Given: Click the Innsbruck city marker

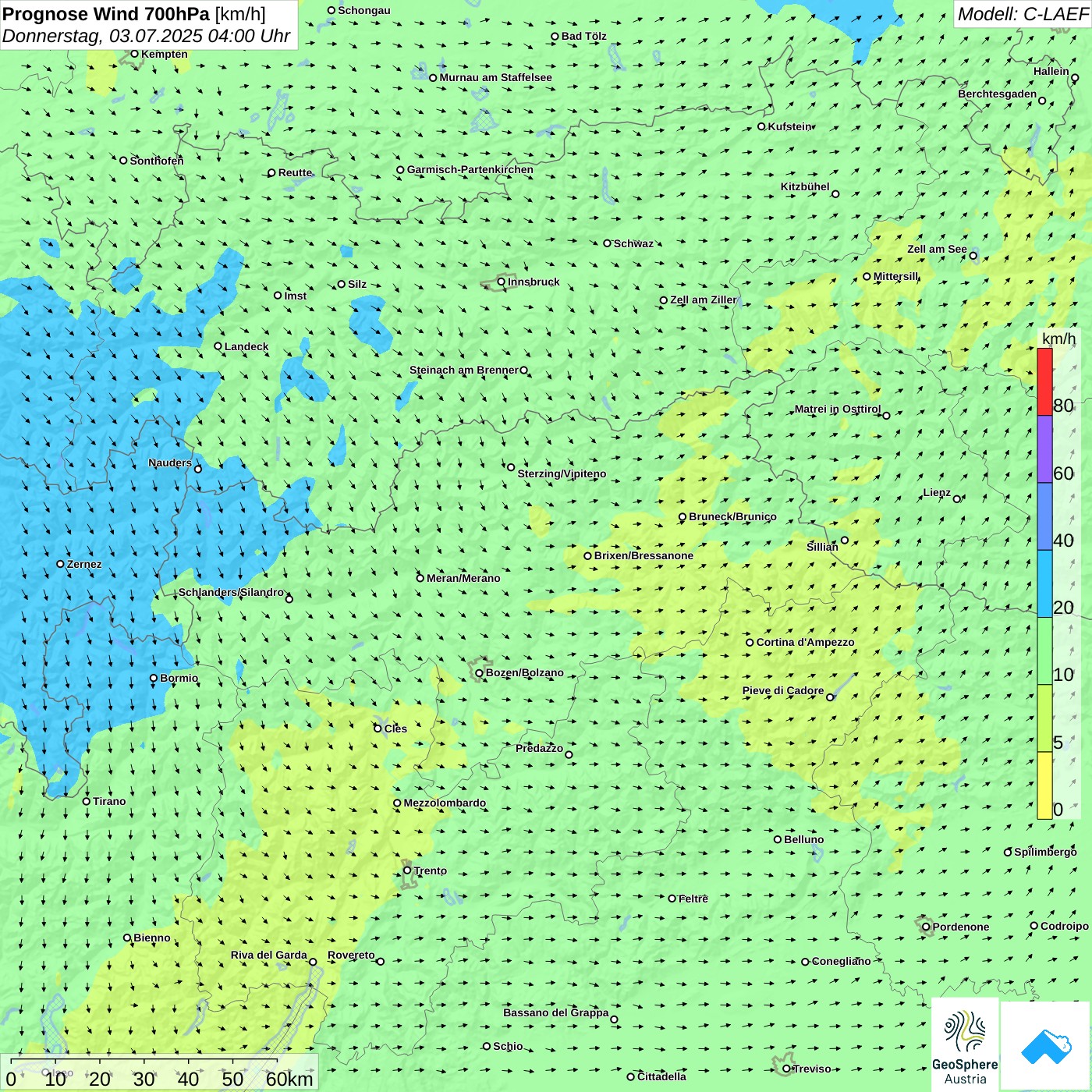Looking at the screenshot, I should 502,282.
